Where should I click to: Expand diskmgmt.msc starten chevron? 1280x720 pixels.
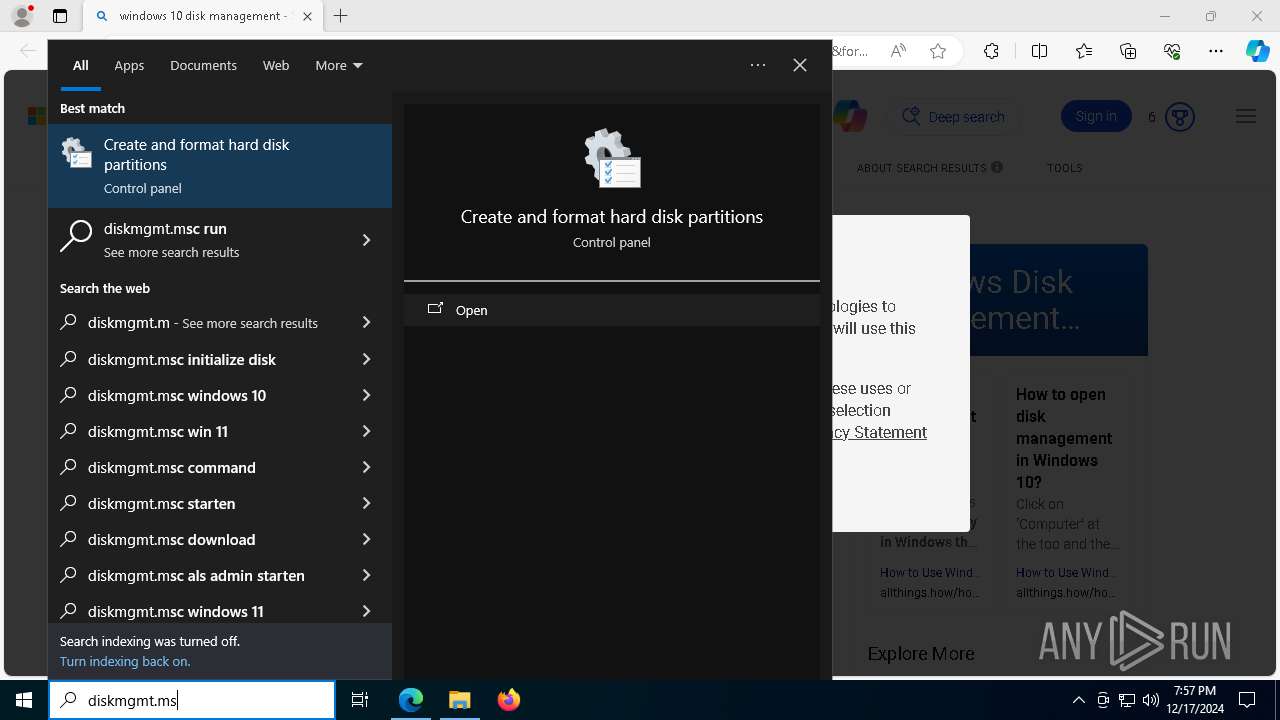point(366,503)
